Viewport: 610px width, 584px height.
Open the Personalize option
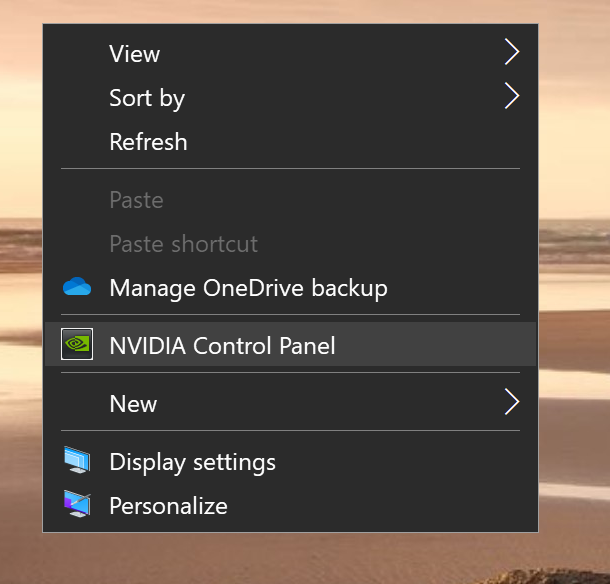pyautogui.click(x=290, y=505)
